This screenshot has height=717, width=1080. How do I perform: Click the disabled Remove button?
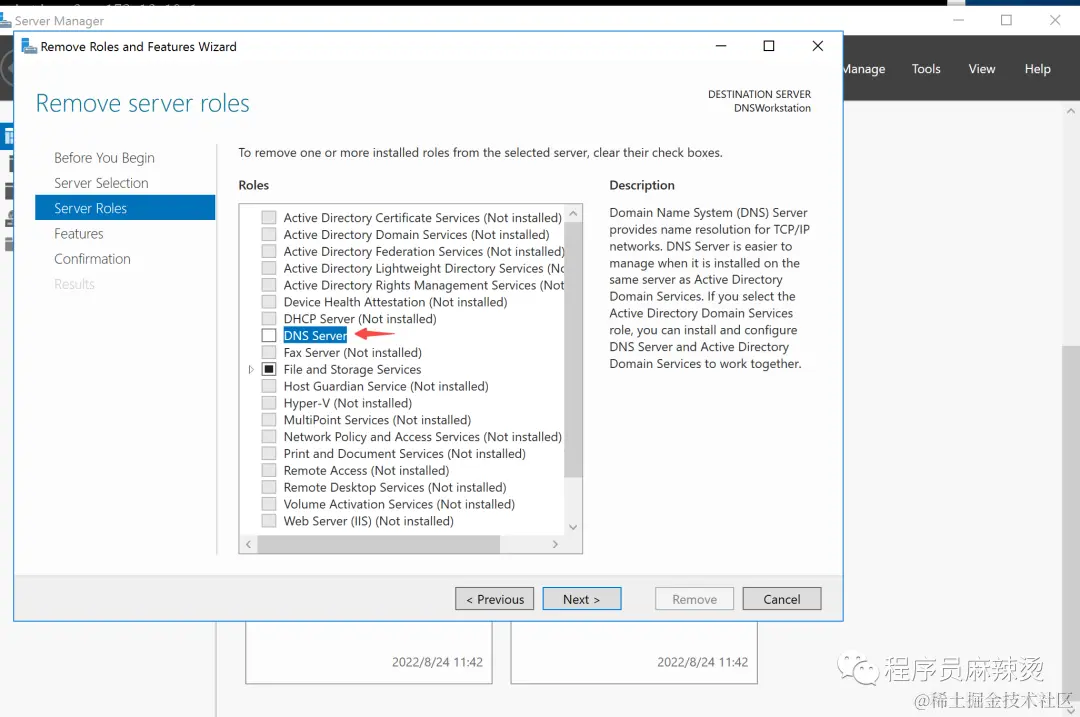[694, 599]
